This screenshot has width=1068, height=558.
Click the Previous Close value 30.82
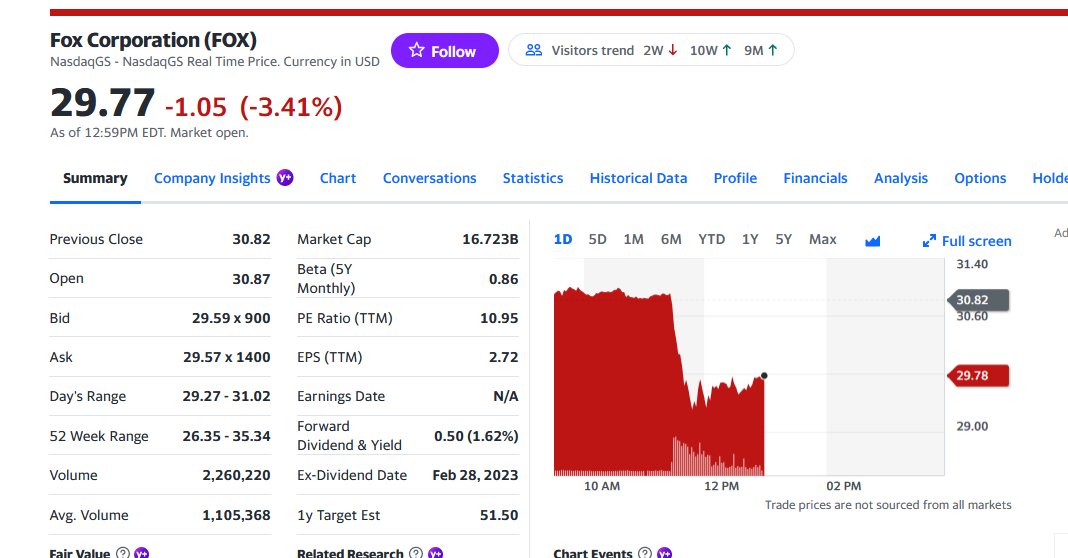click(x=251, y=239)
